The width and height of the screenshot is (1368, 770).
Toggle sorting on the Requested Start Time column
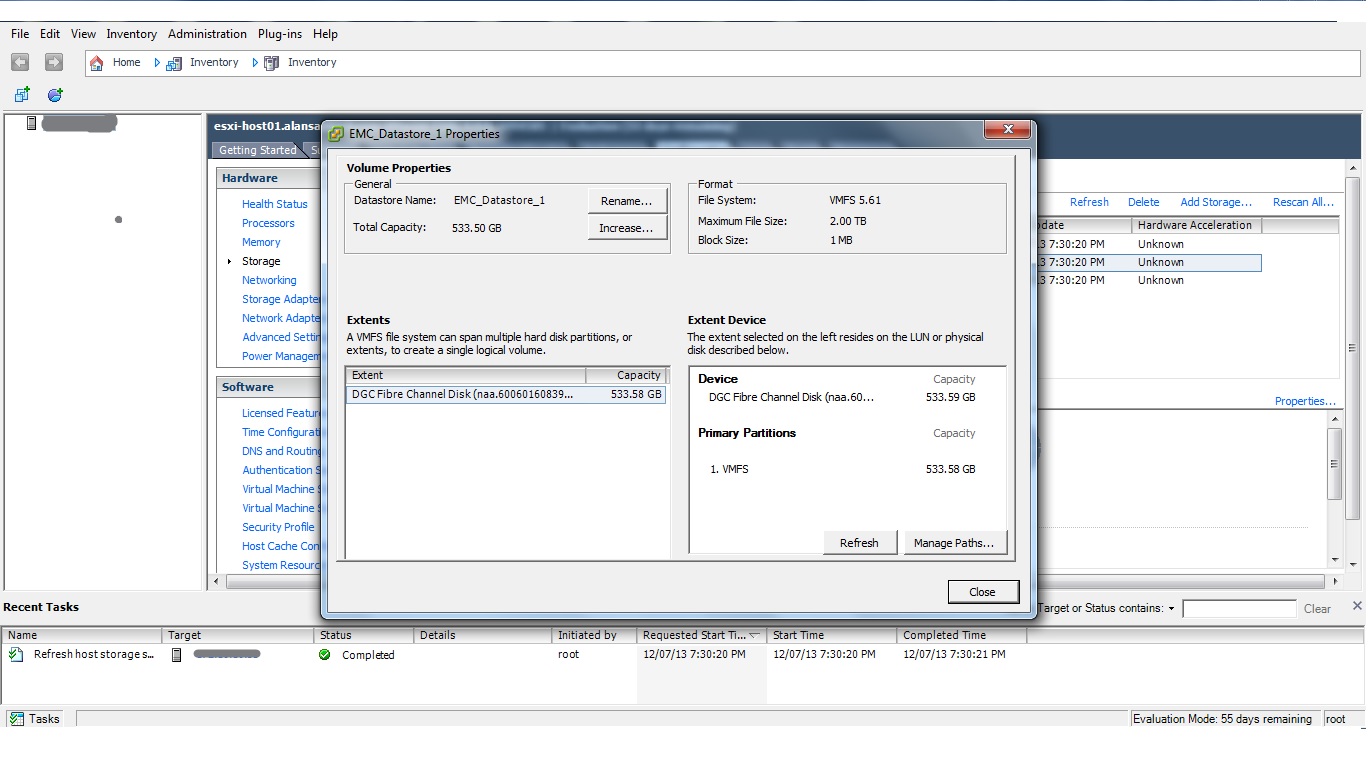coord(700,635)
